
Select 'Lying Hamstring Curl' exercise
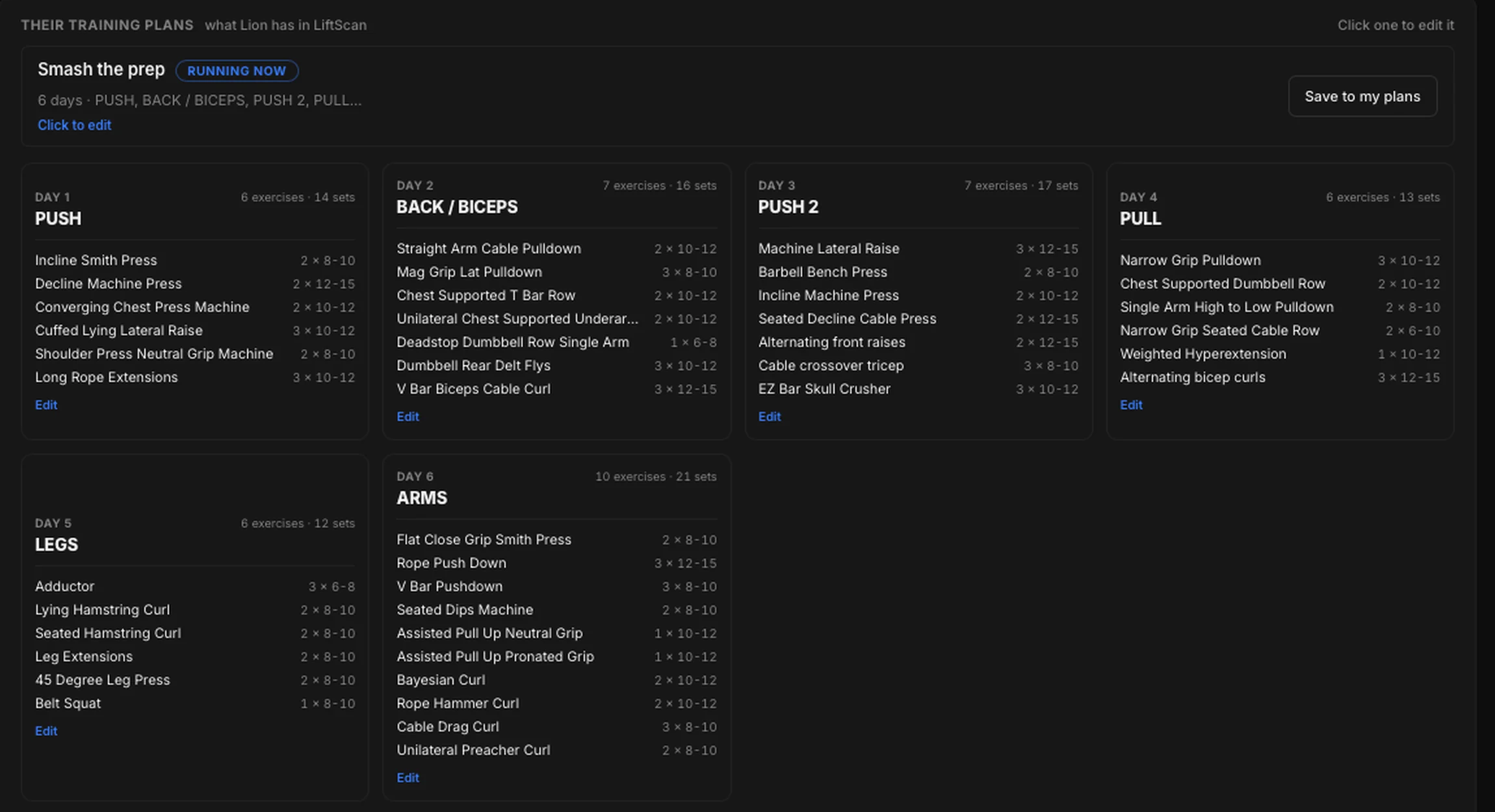(195, 609)
